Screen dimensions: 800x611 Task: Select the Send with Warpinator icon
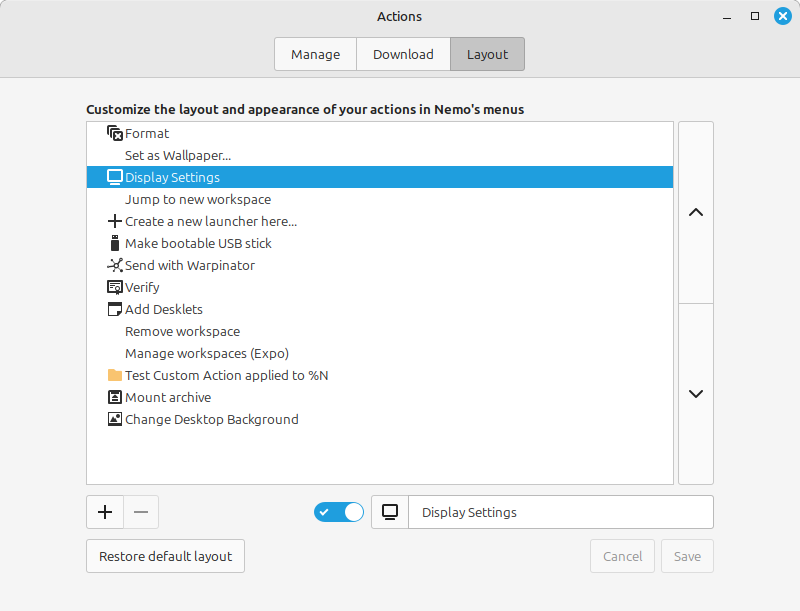[x=113, y=265]
